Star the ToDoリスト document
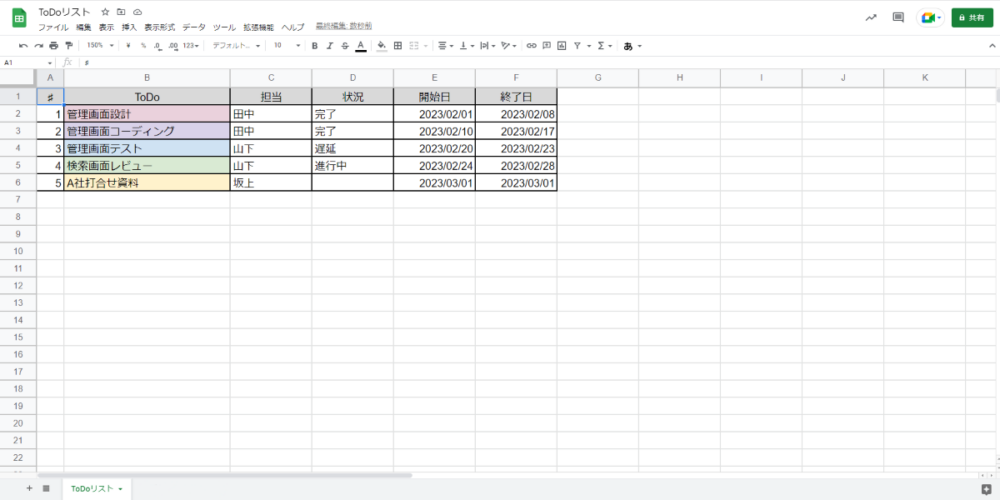Viewport: 1000px width, 500px height. (x=105, y=12)
